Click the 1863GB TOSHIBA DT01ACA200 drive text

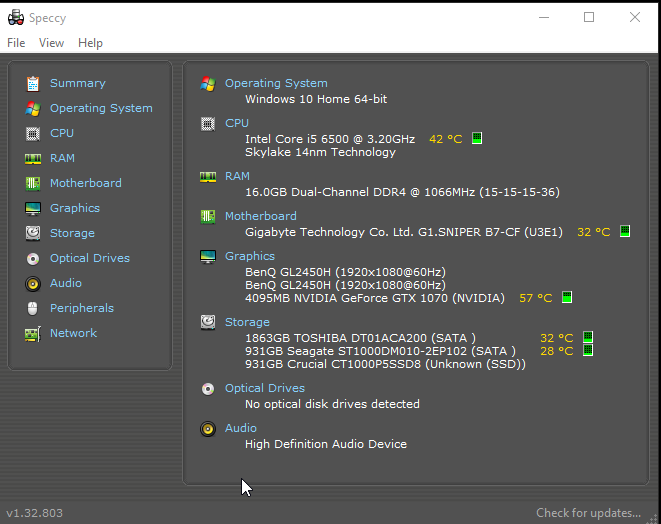coord(360,338)
